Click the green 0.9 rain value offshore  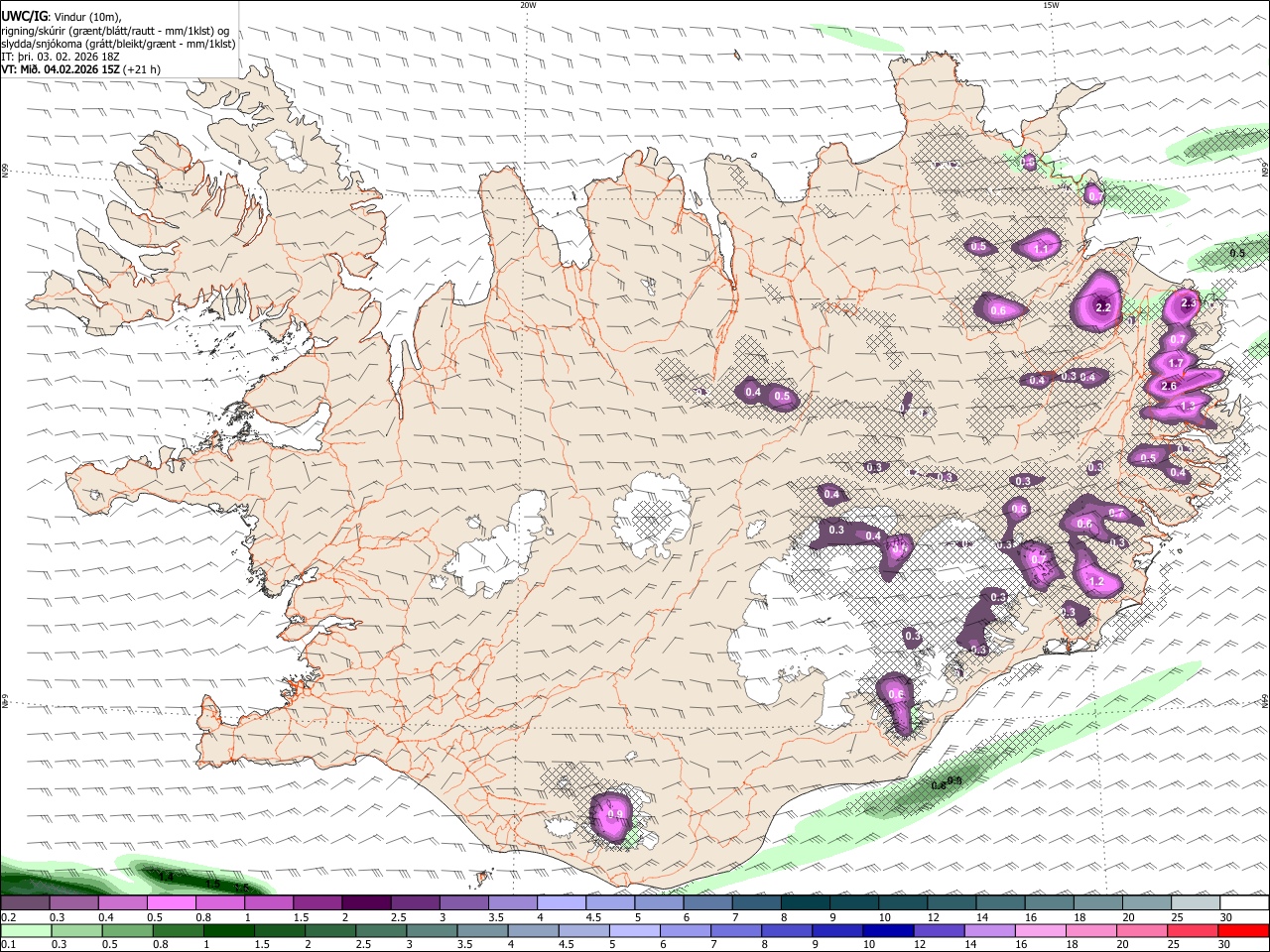tap(954, 781)
